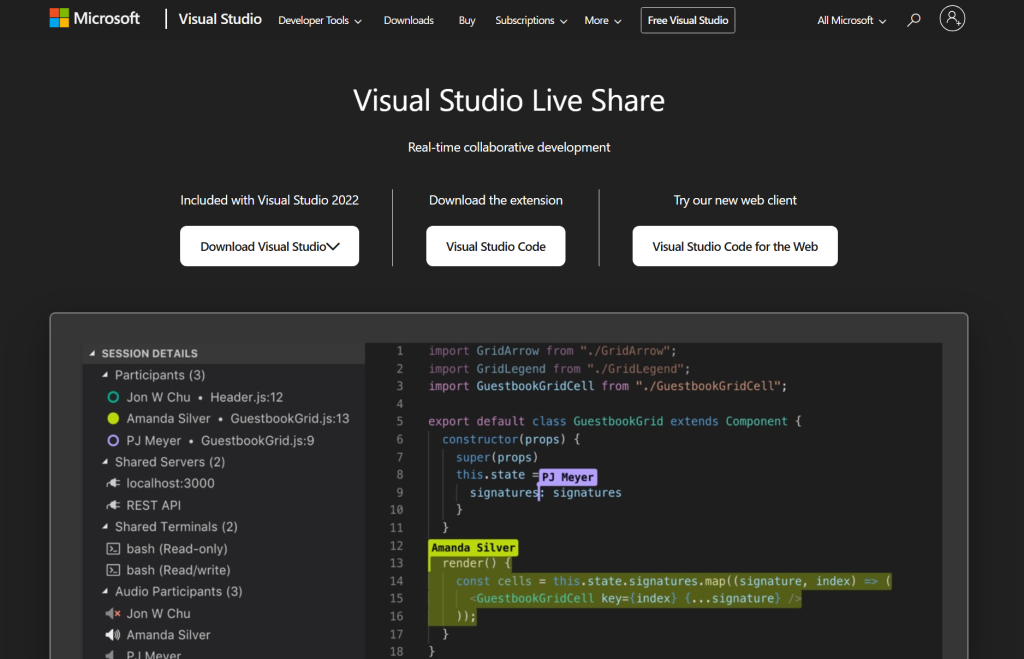Screen dimensions: 1024x659
Task: Click the import GuestbookGridCell code line
Action: click(x=607, y=386)
